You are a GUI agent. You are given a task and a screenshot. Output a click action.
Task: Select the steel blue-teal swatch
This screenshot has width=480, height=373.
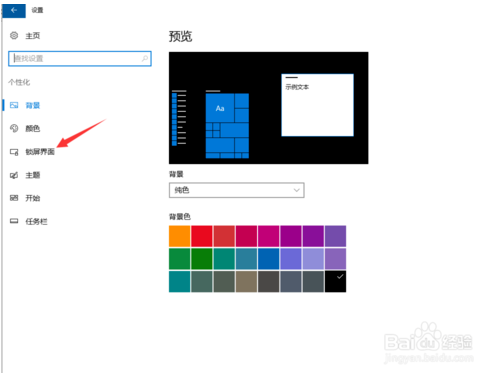click(x=246, y=259)
